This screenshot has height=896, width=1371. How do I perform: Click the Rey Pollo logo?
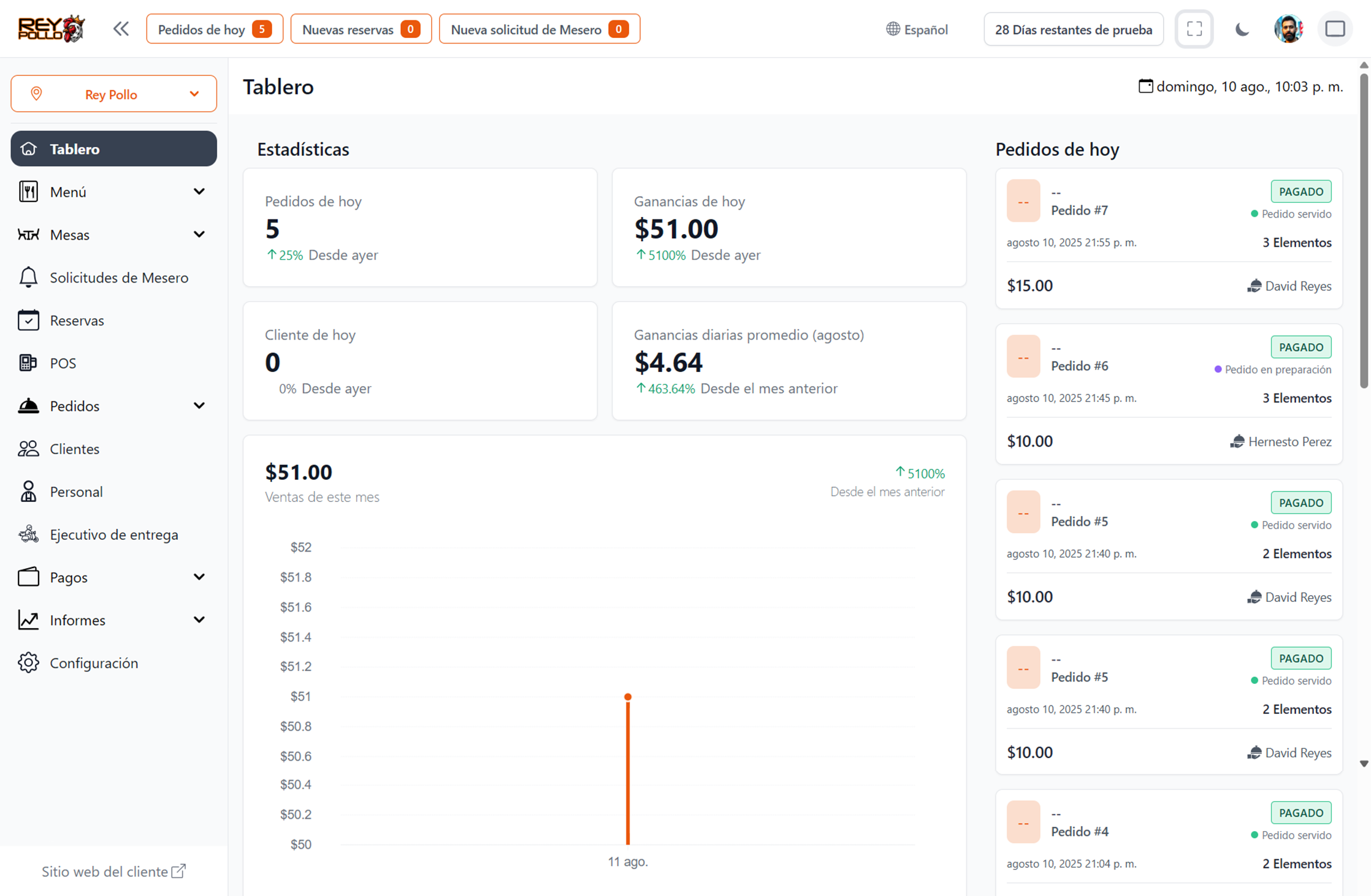tap(52, 29)
